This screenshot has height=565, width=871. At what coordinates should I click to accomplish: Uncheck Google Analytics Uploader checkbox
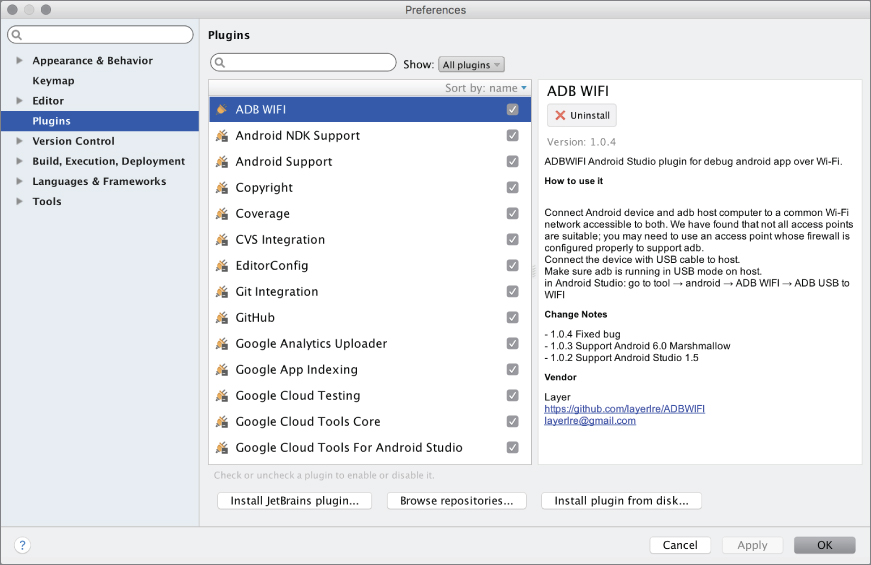click(x=513, y=343)
